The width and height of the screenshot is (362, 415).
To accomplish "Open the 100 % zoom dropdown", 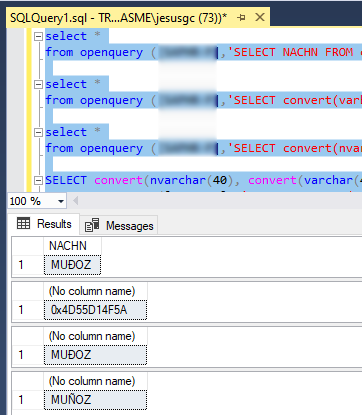I will tap(61, 201).
